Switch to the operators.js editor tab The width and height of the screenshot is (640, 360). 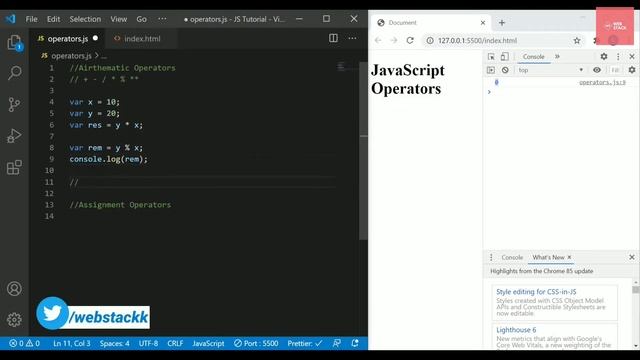[x=67, y=39]
